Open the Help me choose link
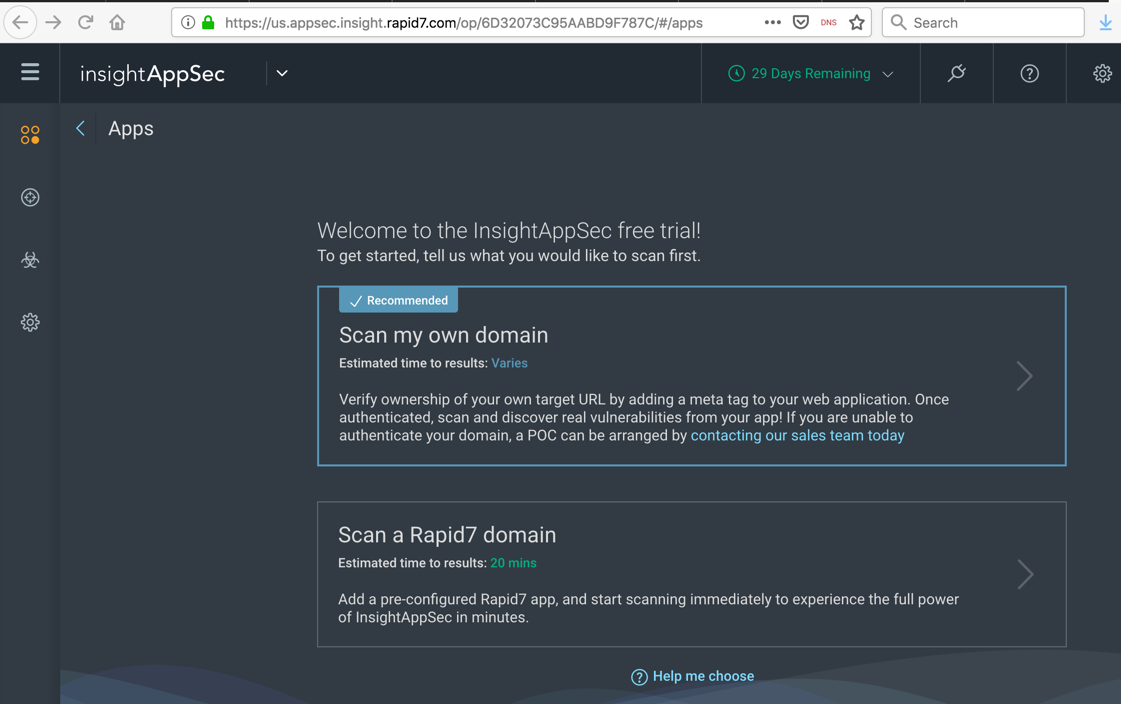 coord(692,676)
